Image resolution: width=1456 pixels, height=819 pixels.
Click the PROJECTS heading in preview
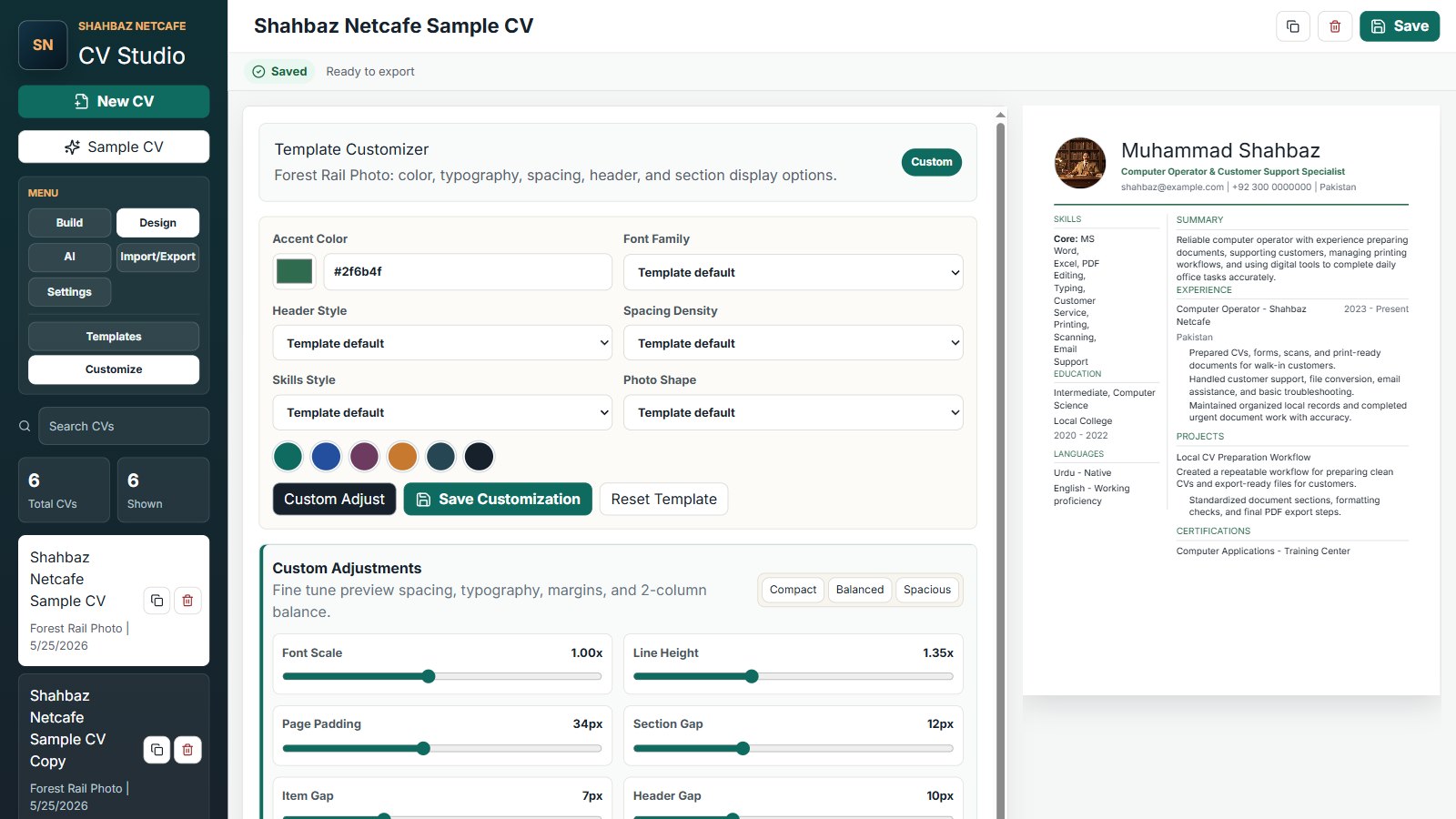coord(1200,436)
